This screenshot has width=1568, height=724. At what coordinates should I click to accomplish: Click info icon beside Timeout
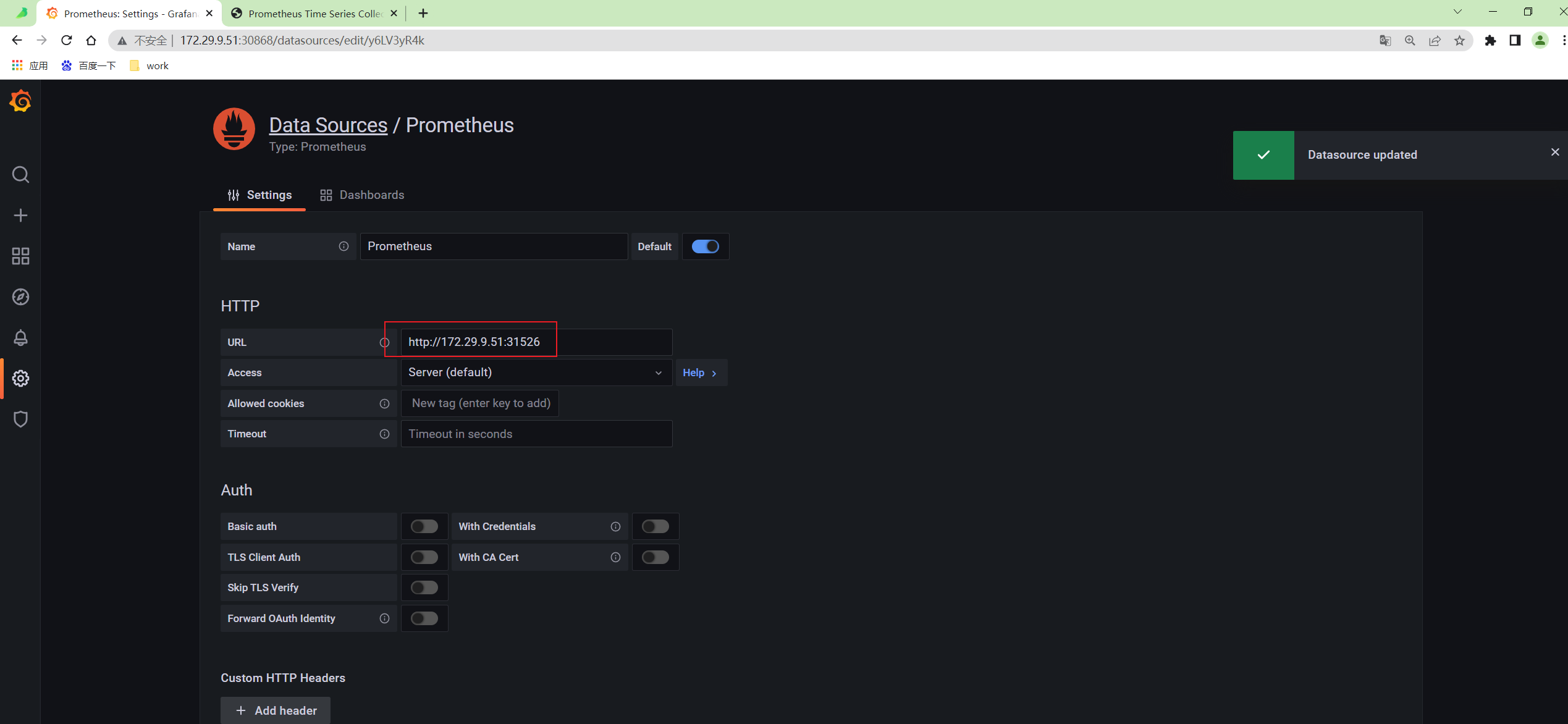click(x=384, y=434)
